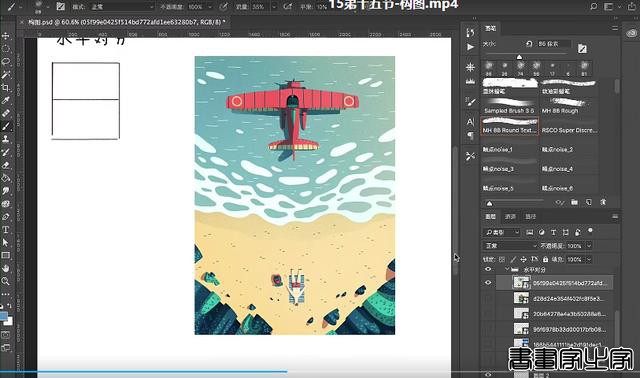Toggle lock position icon
The width and height of the screenshot is (640, 378).
click(x=524, y=259)
